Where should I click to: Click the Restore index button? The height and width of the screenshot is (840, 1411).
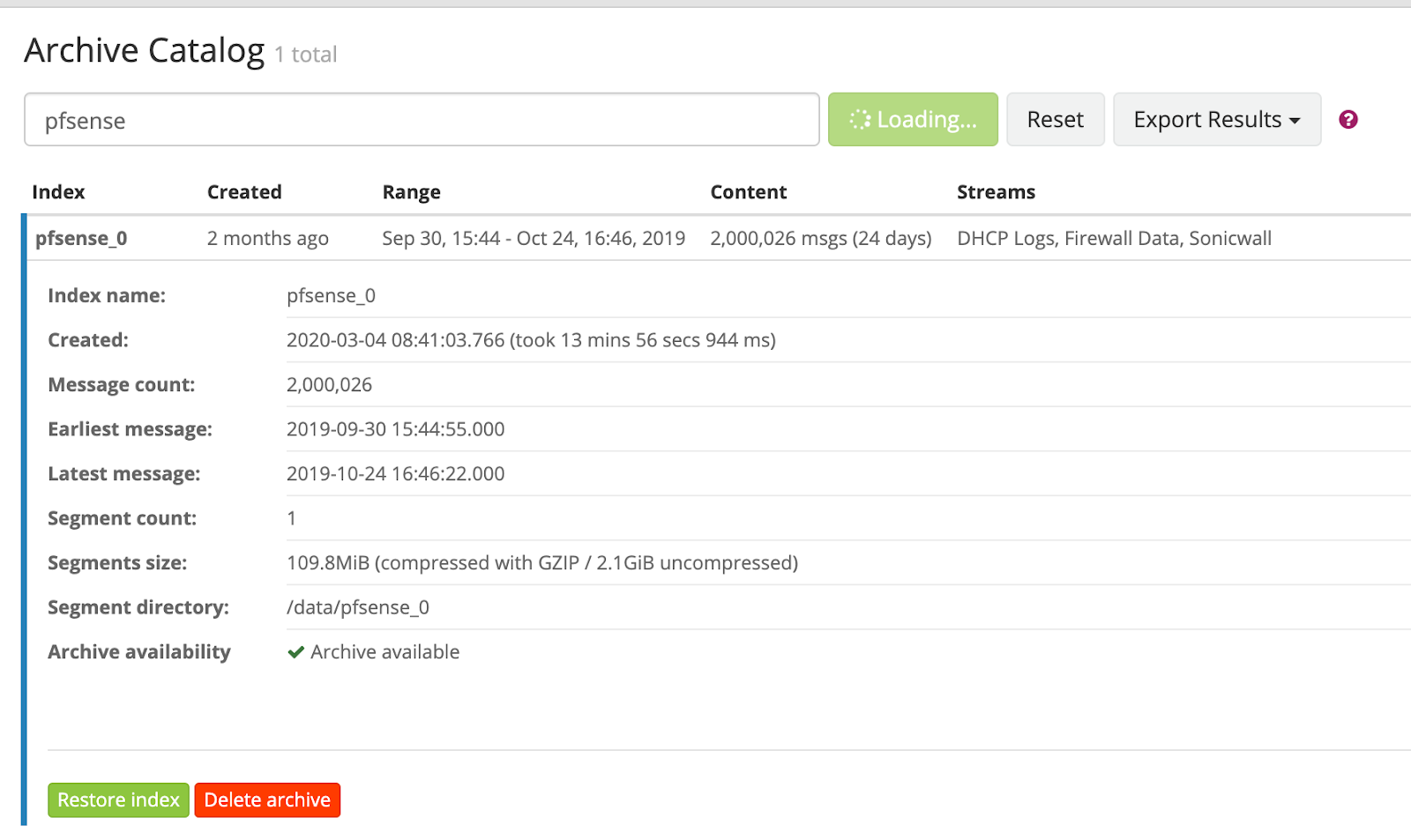pos(118,799)
